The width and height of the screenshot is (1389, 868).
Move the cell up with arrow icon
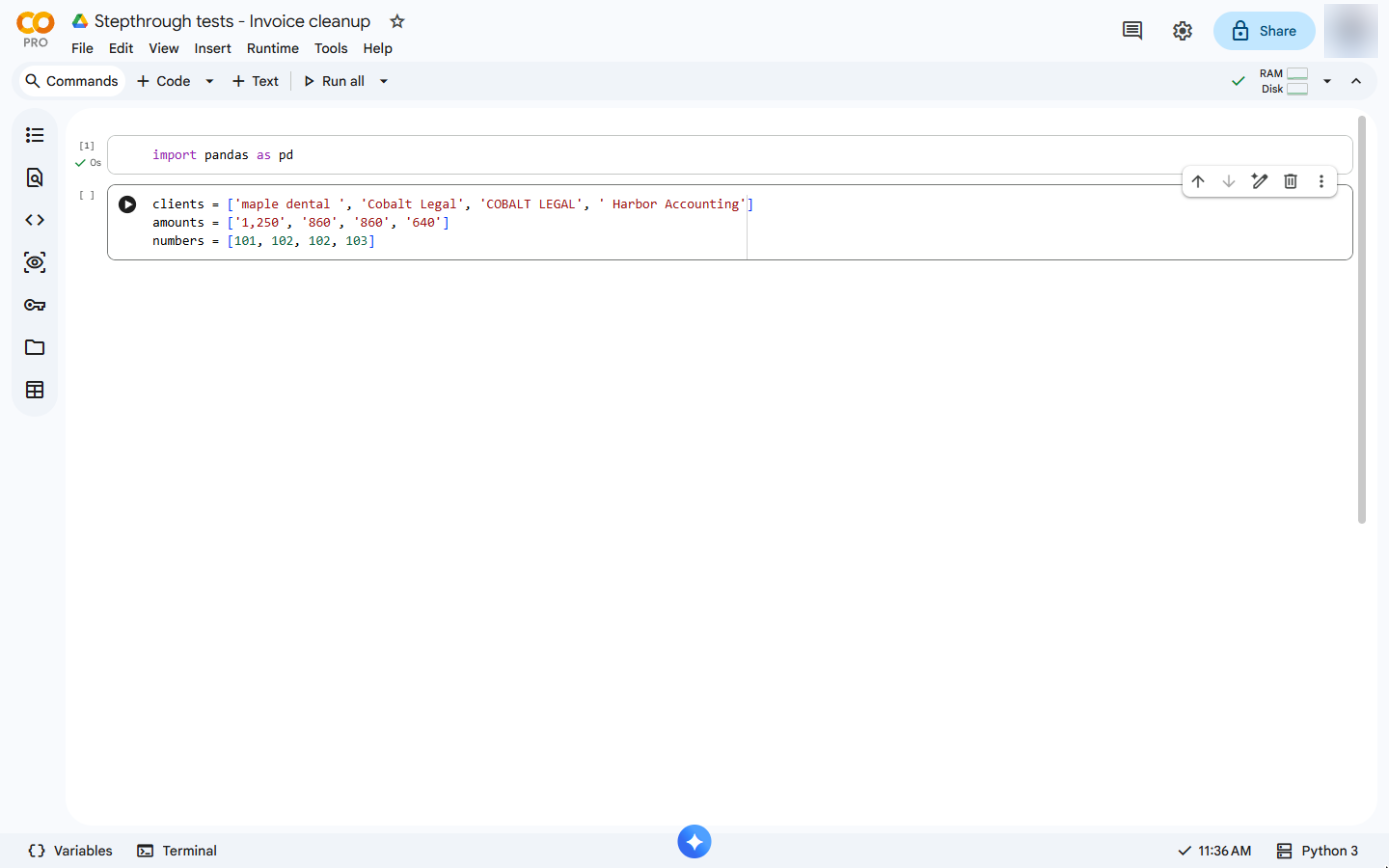1198,181
